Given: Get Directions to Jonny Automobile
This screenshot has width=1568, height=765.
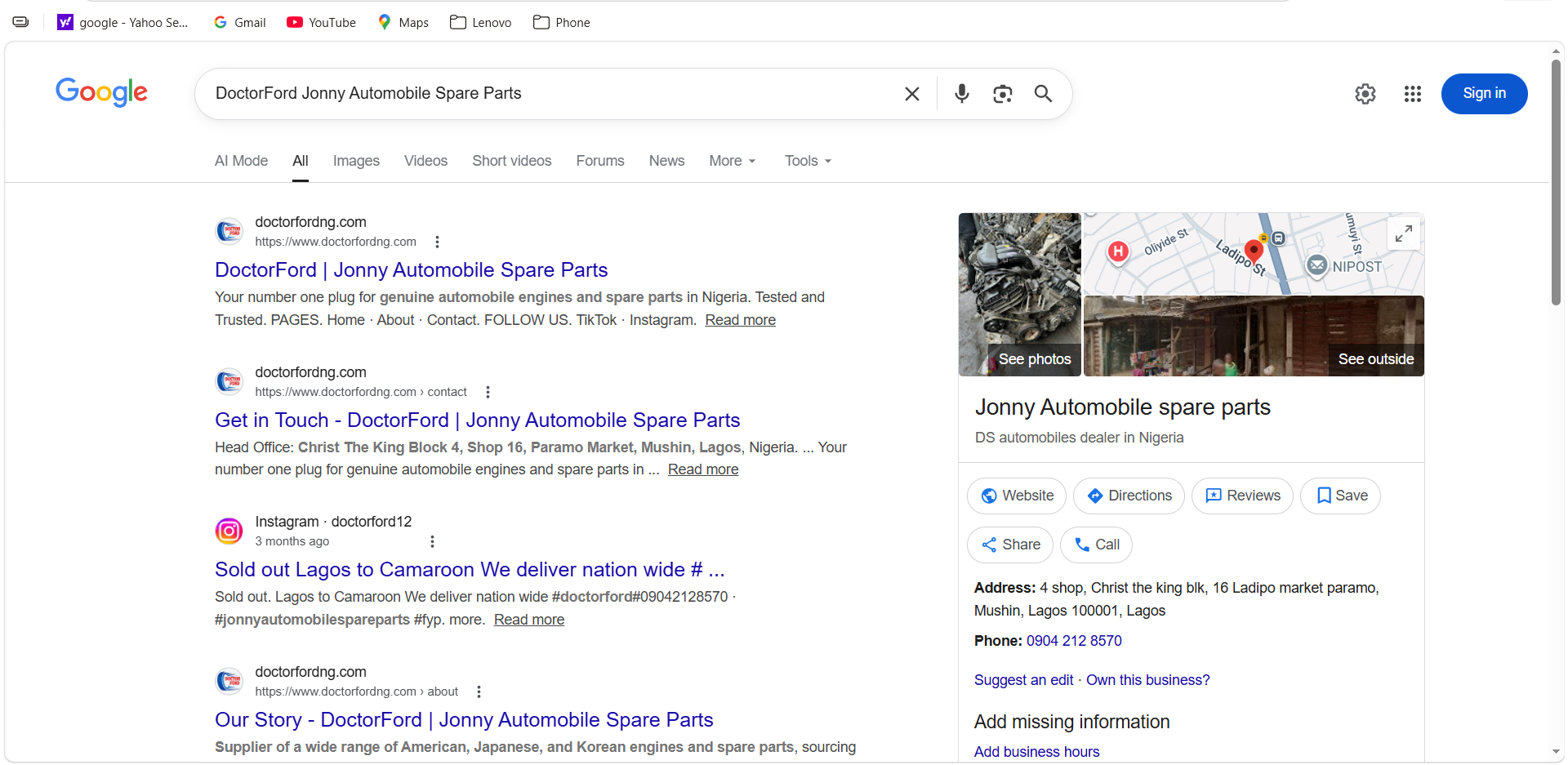Looking at the screenshot, I should [x=1129, y=496].
